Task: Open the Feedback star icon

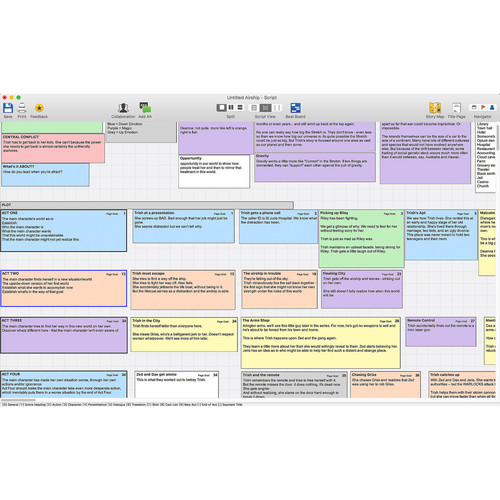Action: [39, 108]
